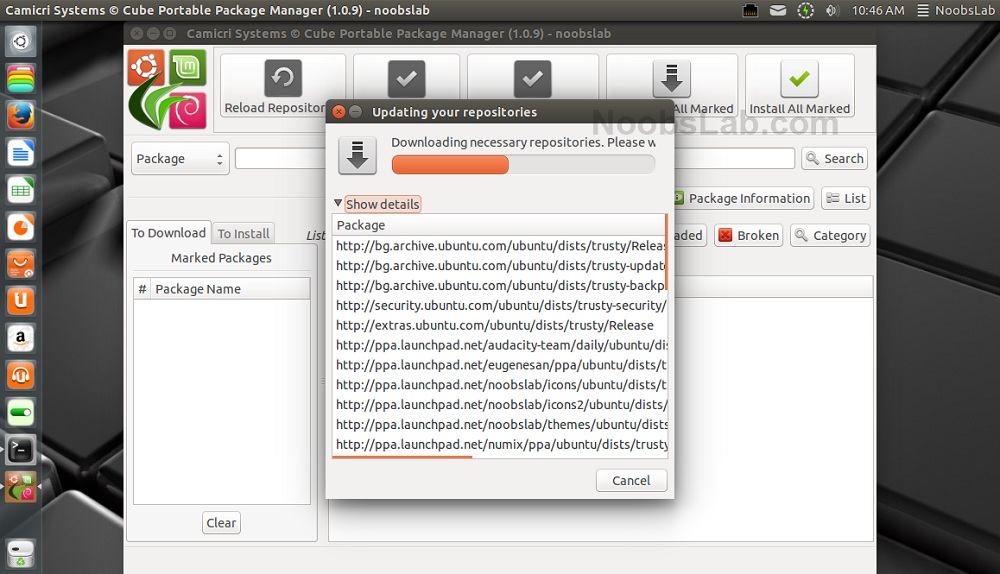Launch LibreOffice Writer from dock
Image resolution: width=1000 pixels, height=574 pixels.
pyautogui.click(x=20, y=152)
